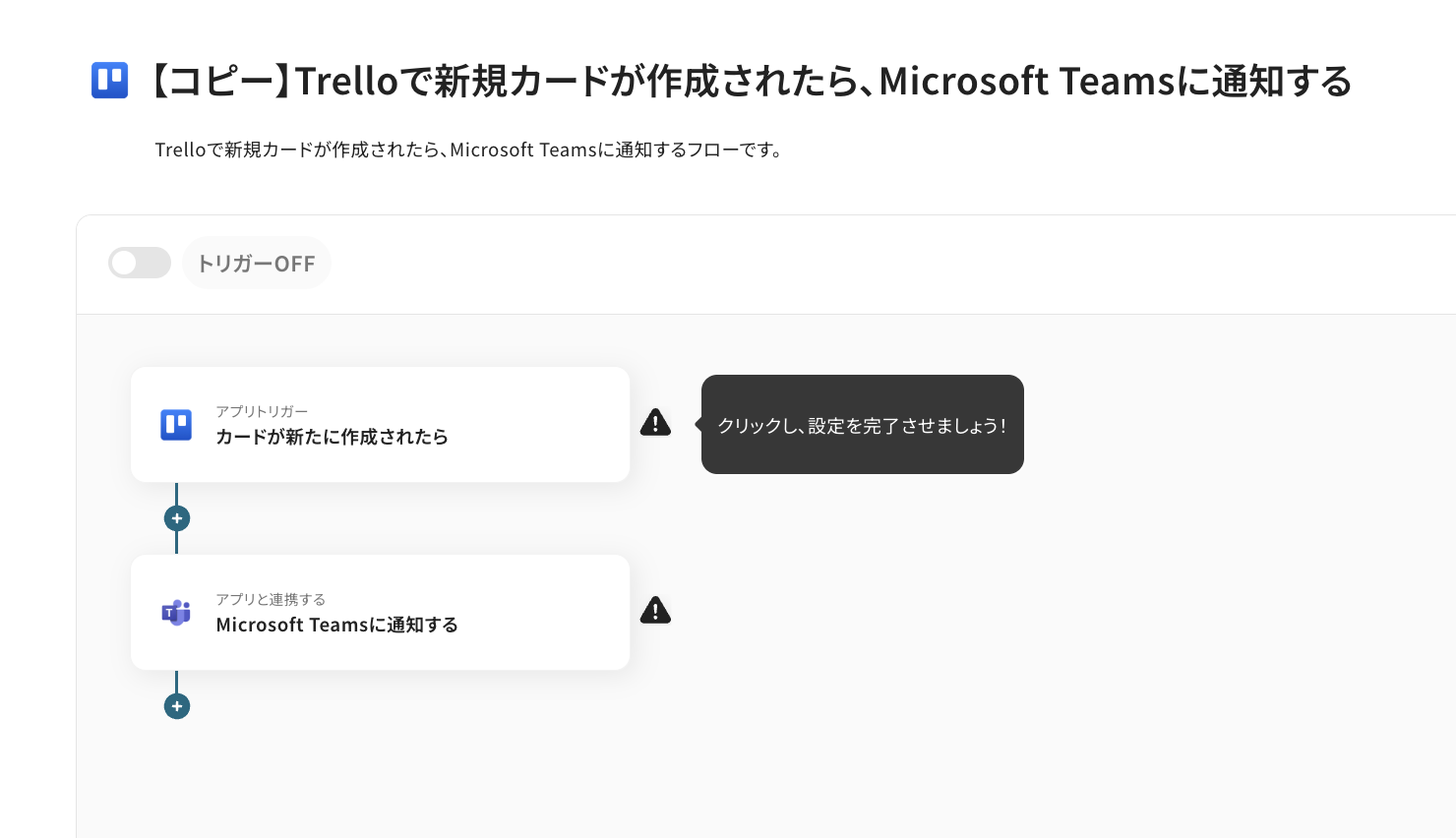This screenshot has width=1456, height=838.
Task: Click the connector line just below the Trello trigger card
Action: pyautogui.click(x=177, y=494)
